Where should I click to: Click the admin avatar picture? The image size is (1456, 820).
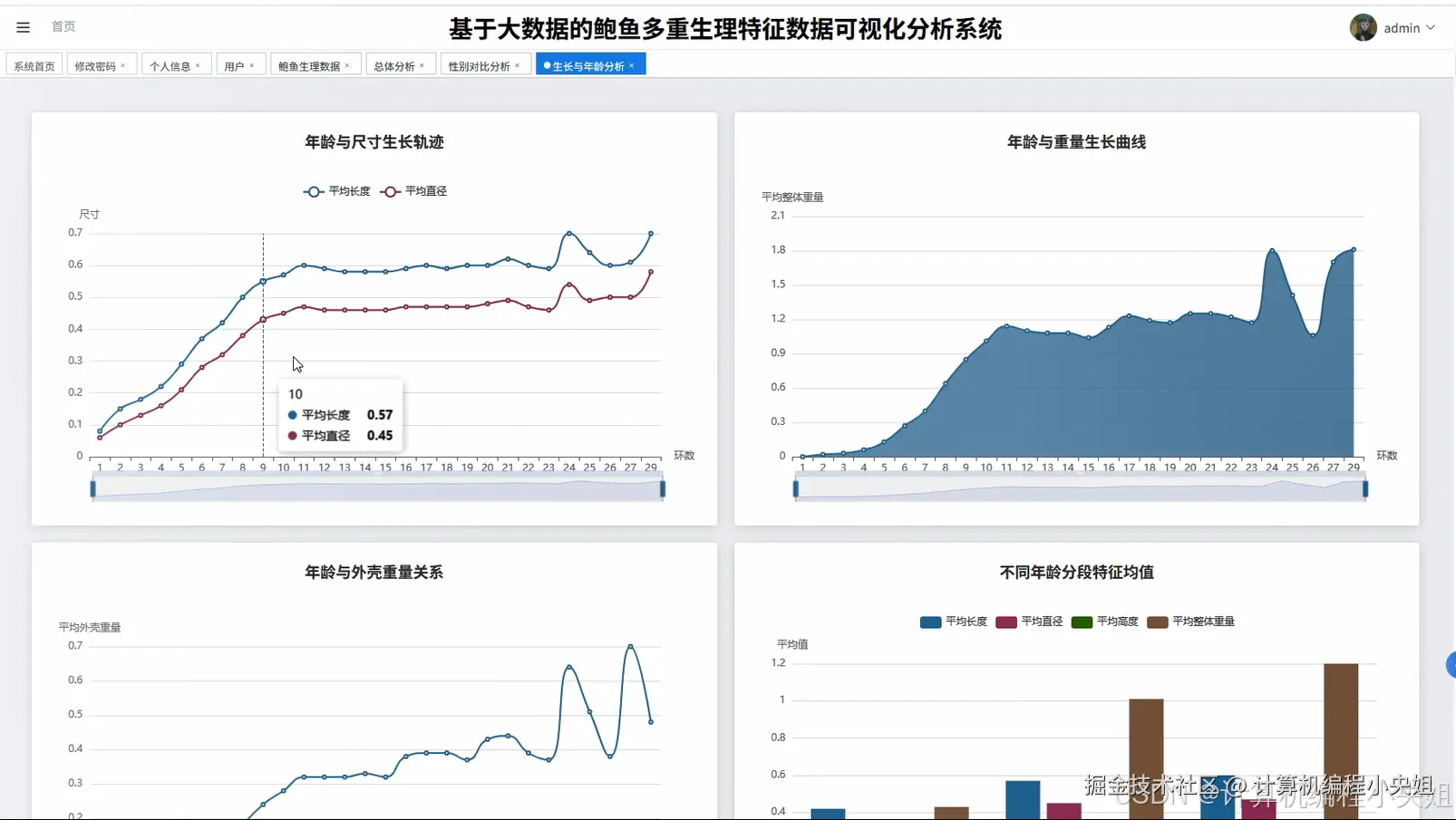point(1363,27)
